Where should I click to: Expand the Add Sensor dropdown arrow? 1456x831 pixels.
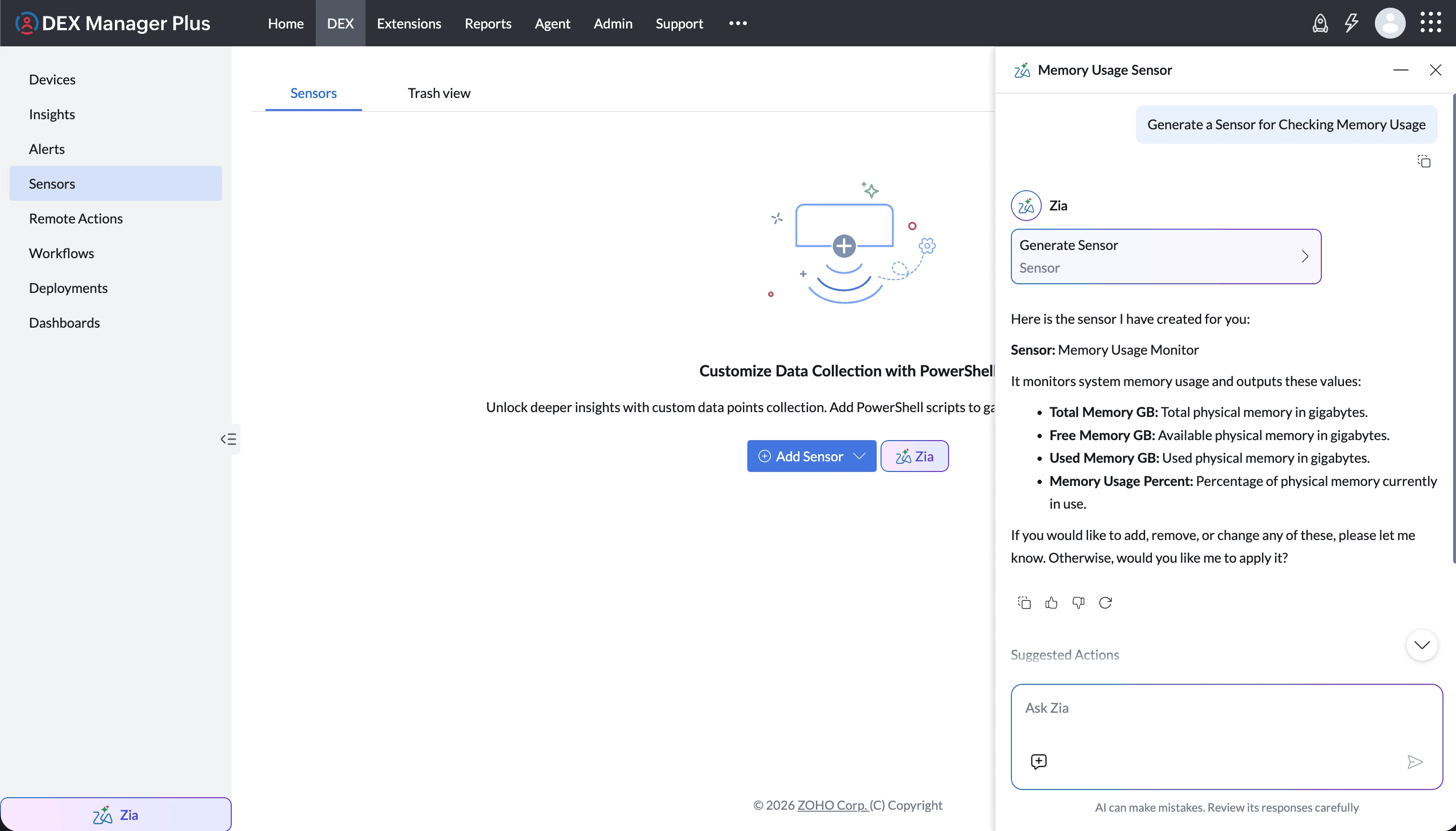click(859, 456)
